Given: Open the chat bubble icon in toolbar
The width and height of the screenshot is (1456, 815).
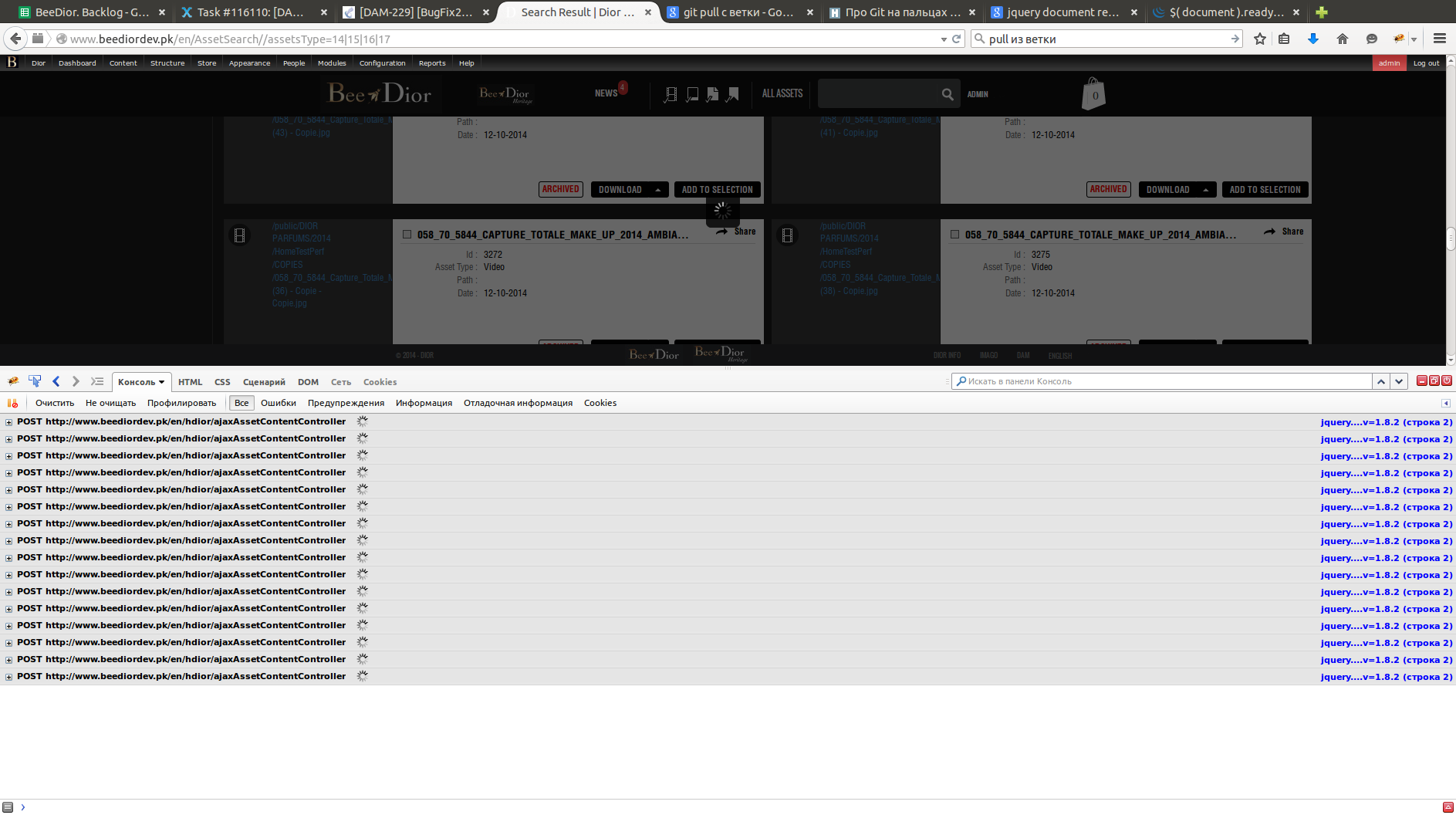Looking at the screenshot, I should tap(1371, 39).
